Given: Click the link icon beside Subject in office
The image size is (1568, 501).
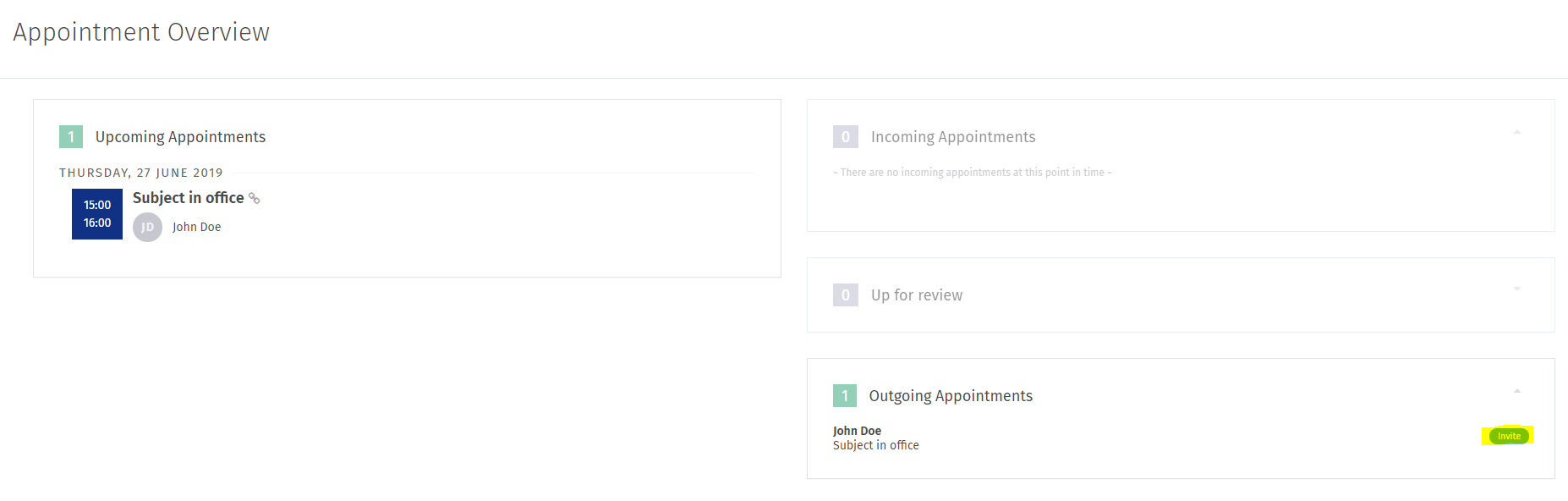Looking at the screenshot, I should [254, 199].
